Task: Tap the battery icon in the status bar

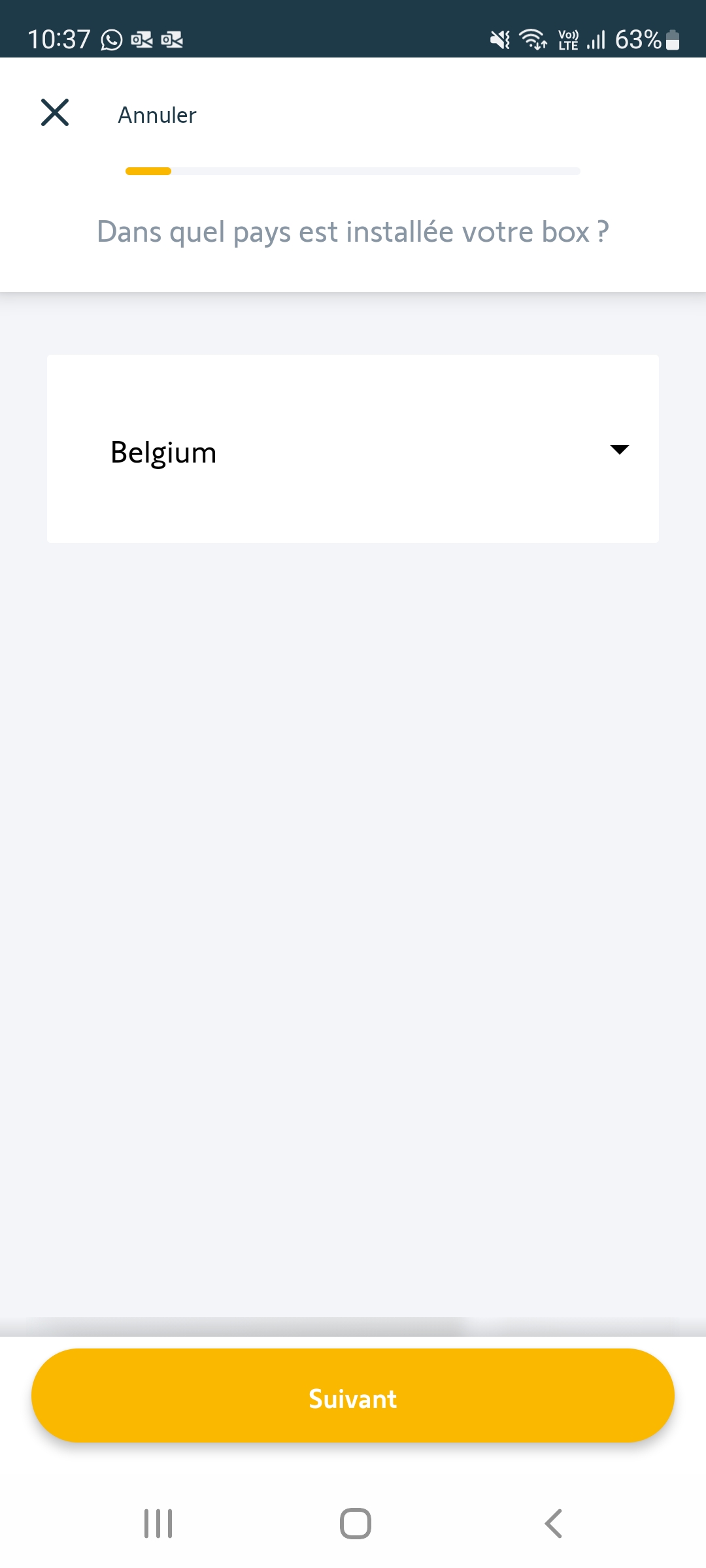Action: [673, 41]
